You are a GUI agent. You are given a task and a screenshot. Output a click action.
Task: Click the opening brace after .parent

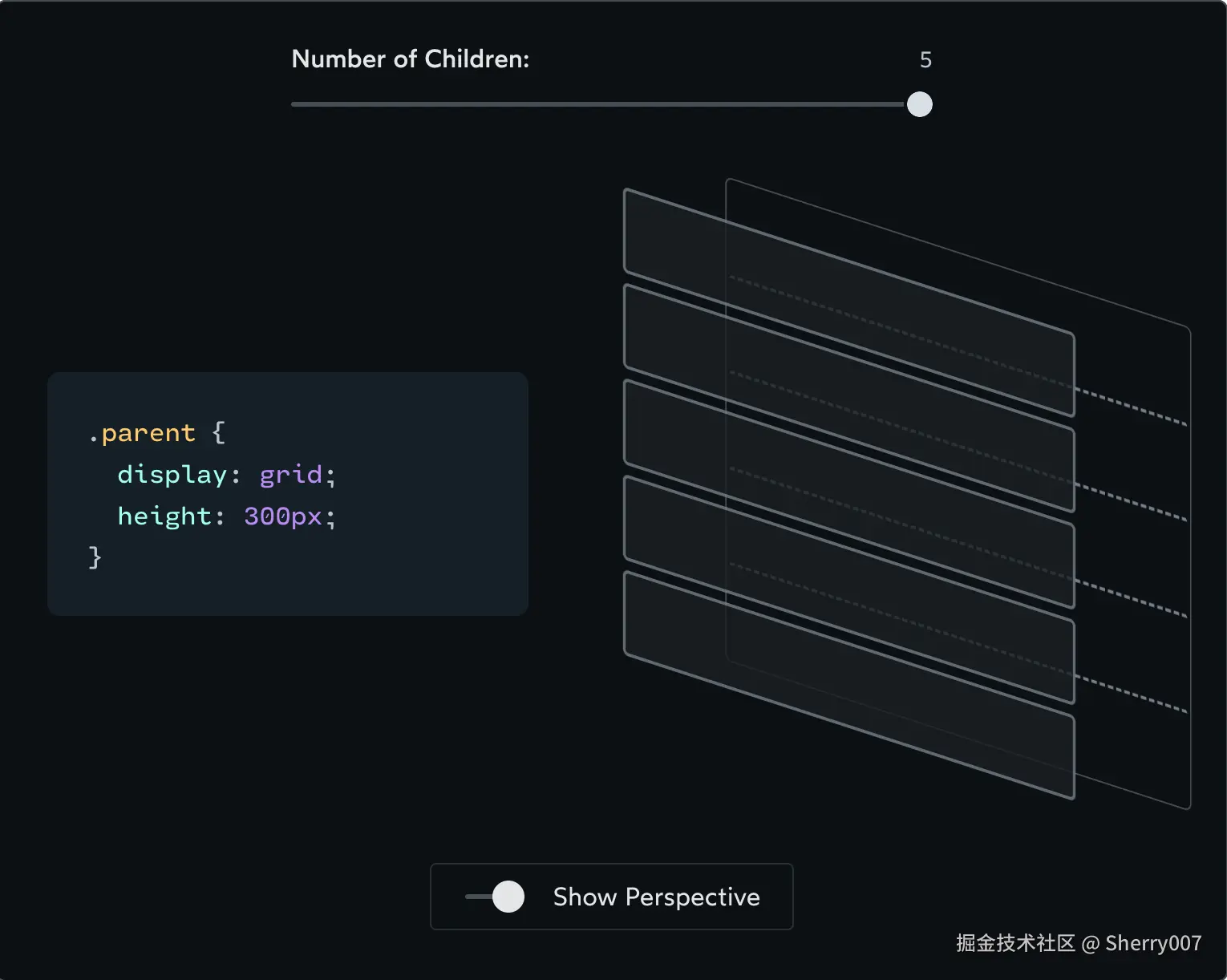[218, 433]
